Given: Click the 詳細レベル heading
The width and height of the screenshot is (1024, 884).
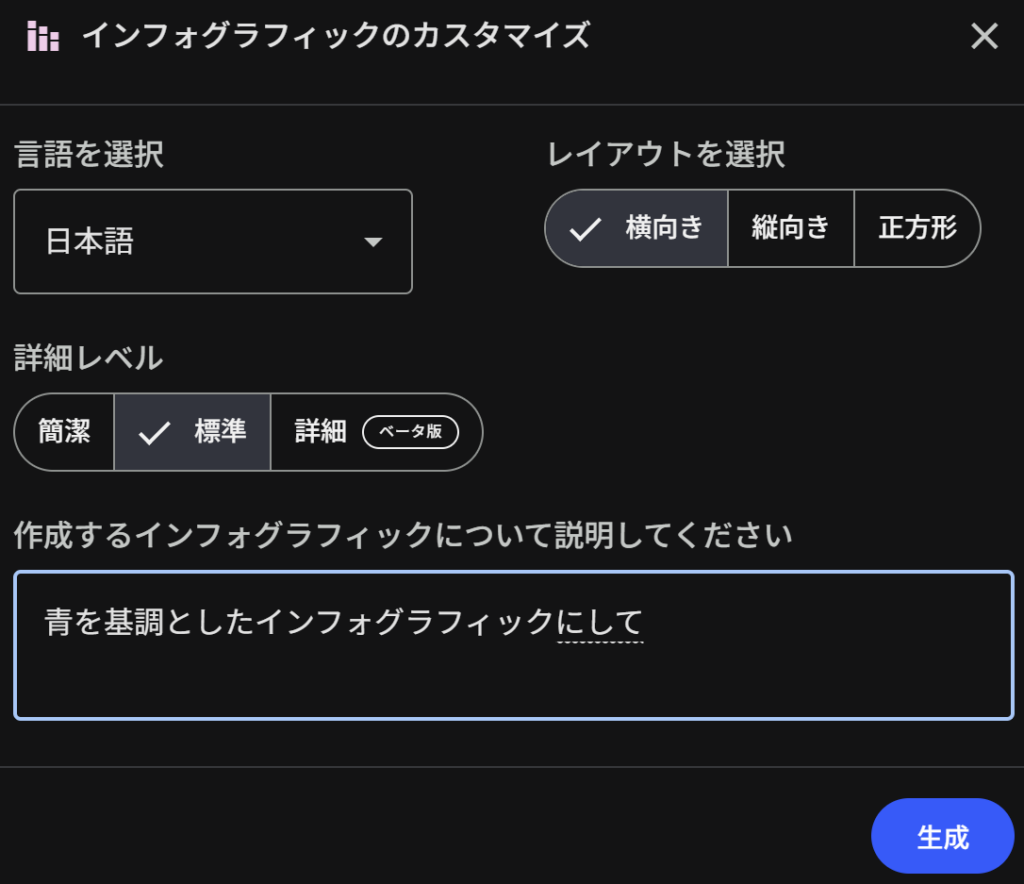Looking at the screenshot, I should pos(89,358).
